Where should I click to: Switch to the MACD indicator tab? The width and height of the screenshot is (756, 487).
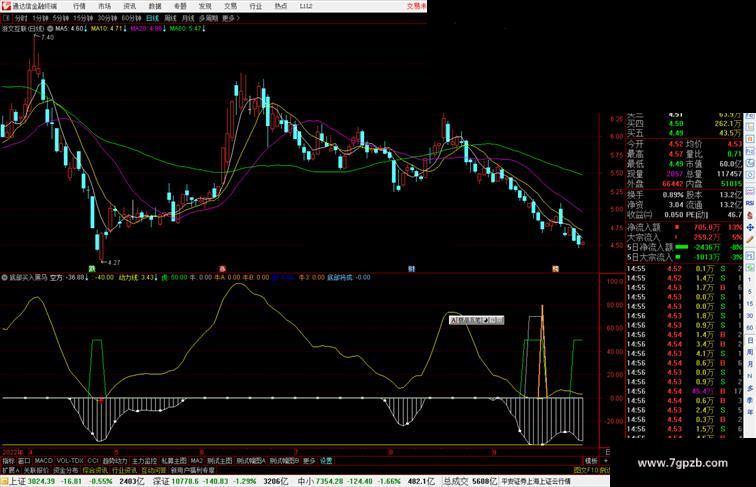click(x=43, y=461)
